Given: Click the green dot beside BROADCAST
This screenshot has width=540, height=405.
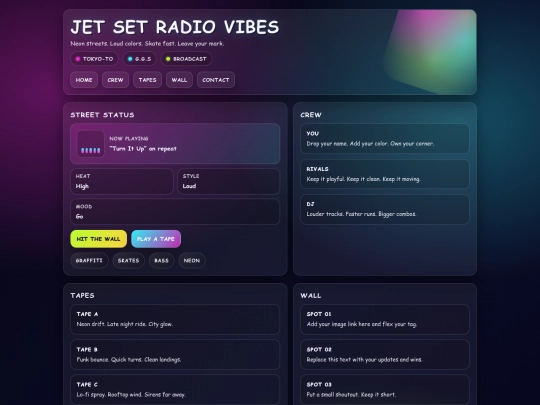Looking at the screenshot, I should point(168,59).
